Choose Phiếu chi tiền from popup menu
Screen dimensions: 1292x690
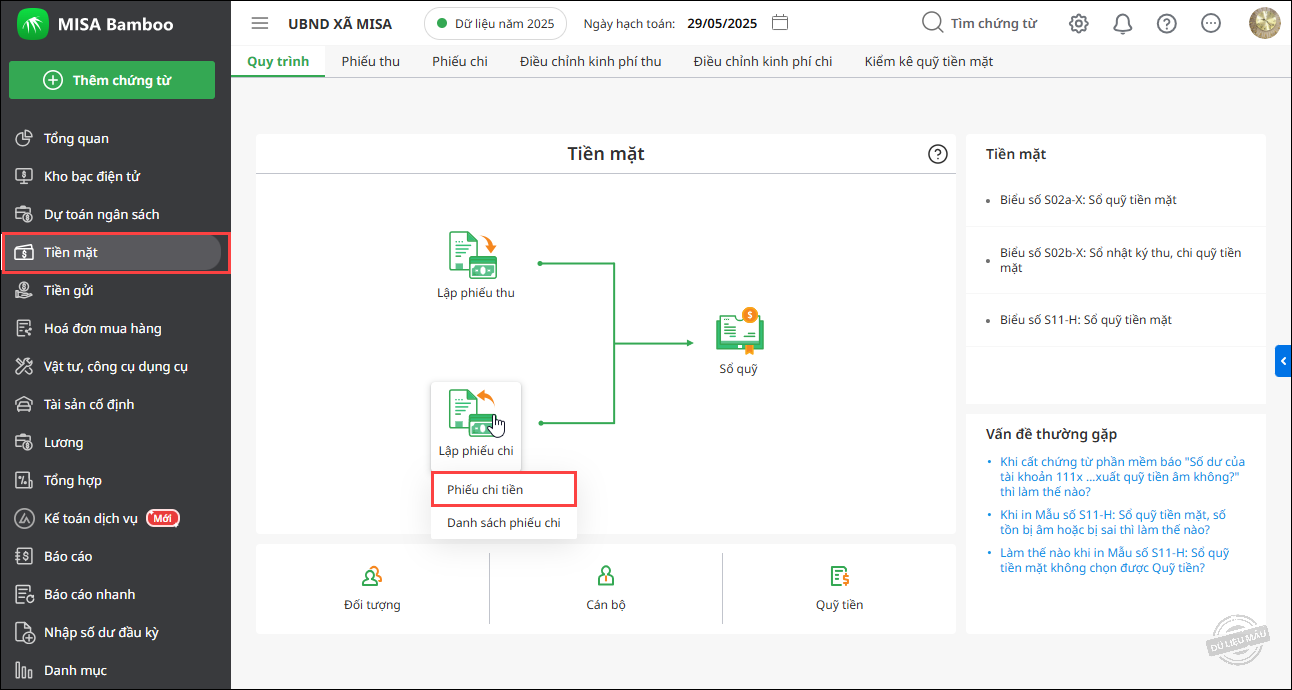click(504, 489)
